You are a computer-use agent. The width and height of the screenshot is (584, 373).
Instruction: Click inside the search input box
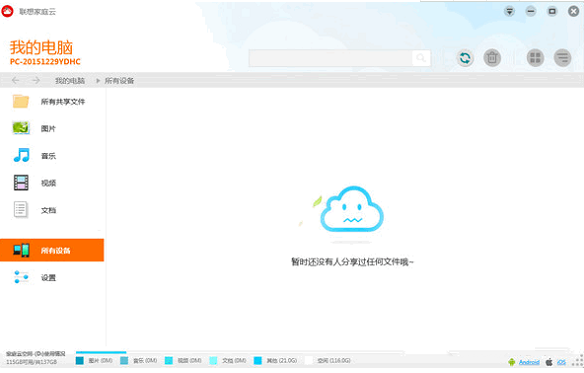(x=331, y=58)
